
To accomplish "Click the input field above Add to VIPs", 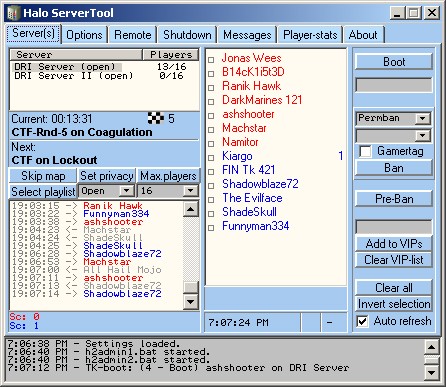I will coord(394,227).
